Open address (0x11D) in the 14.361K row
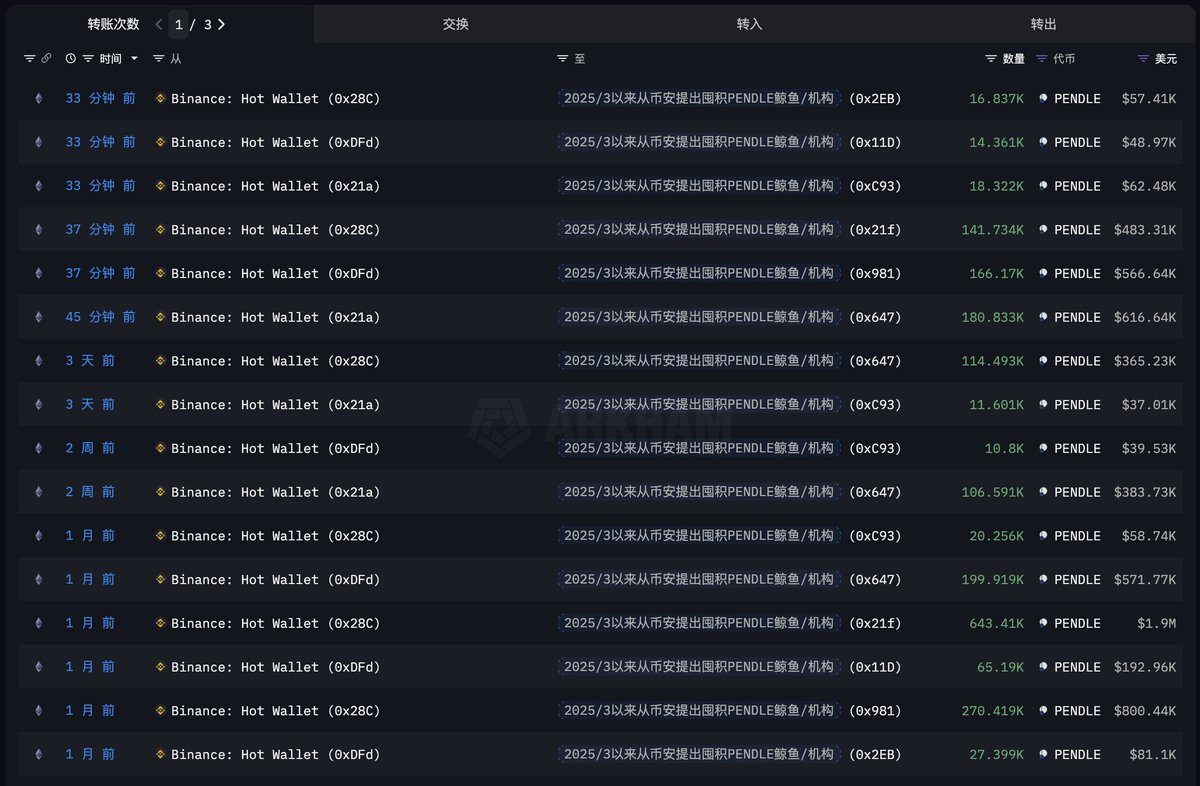 [875, 142]
